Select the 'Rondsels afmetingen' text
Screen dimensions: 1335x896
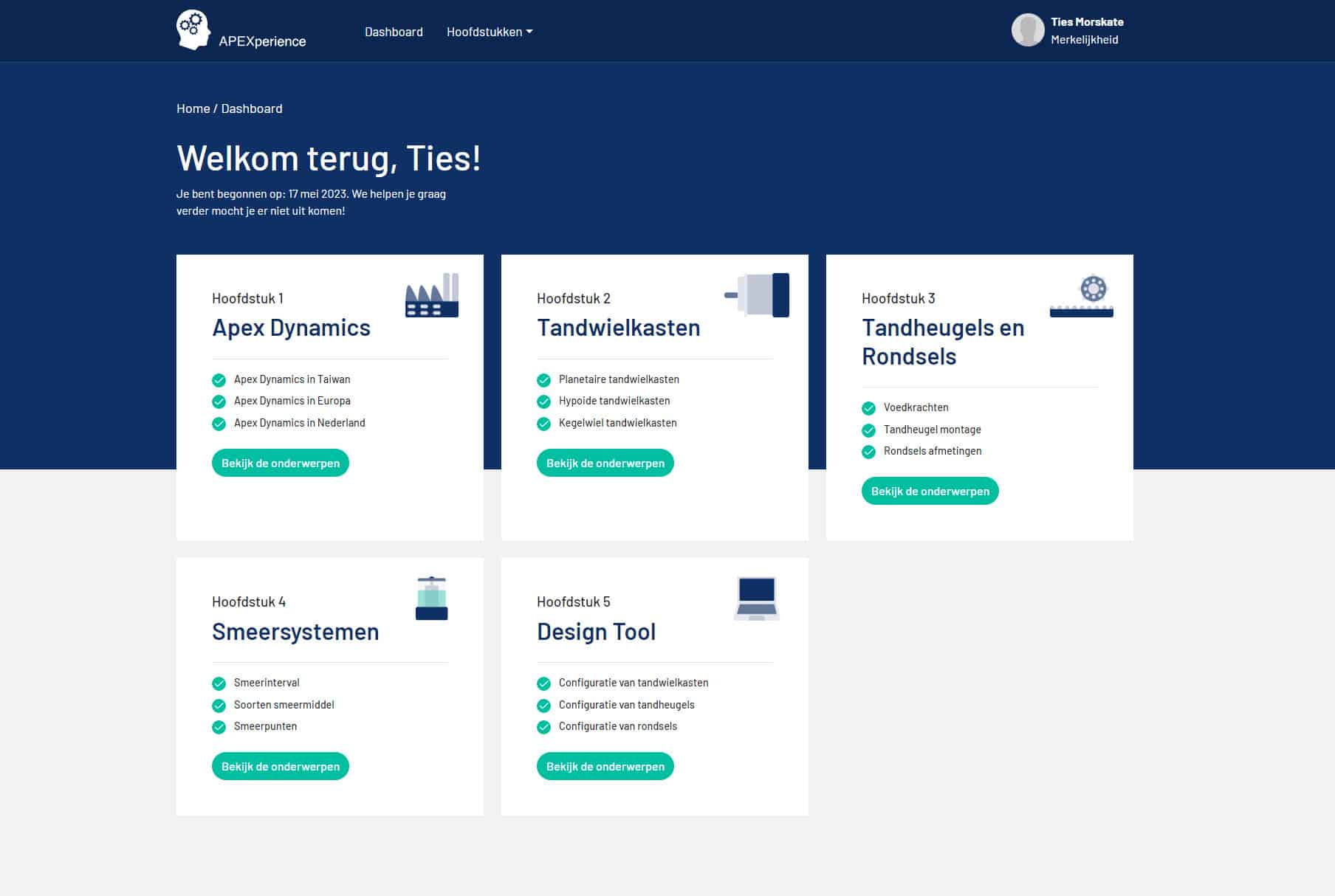(933, 451)
